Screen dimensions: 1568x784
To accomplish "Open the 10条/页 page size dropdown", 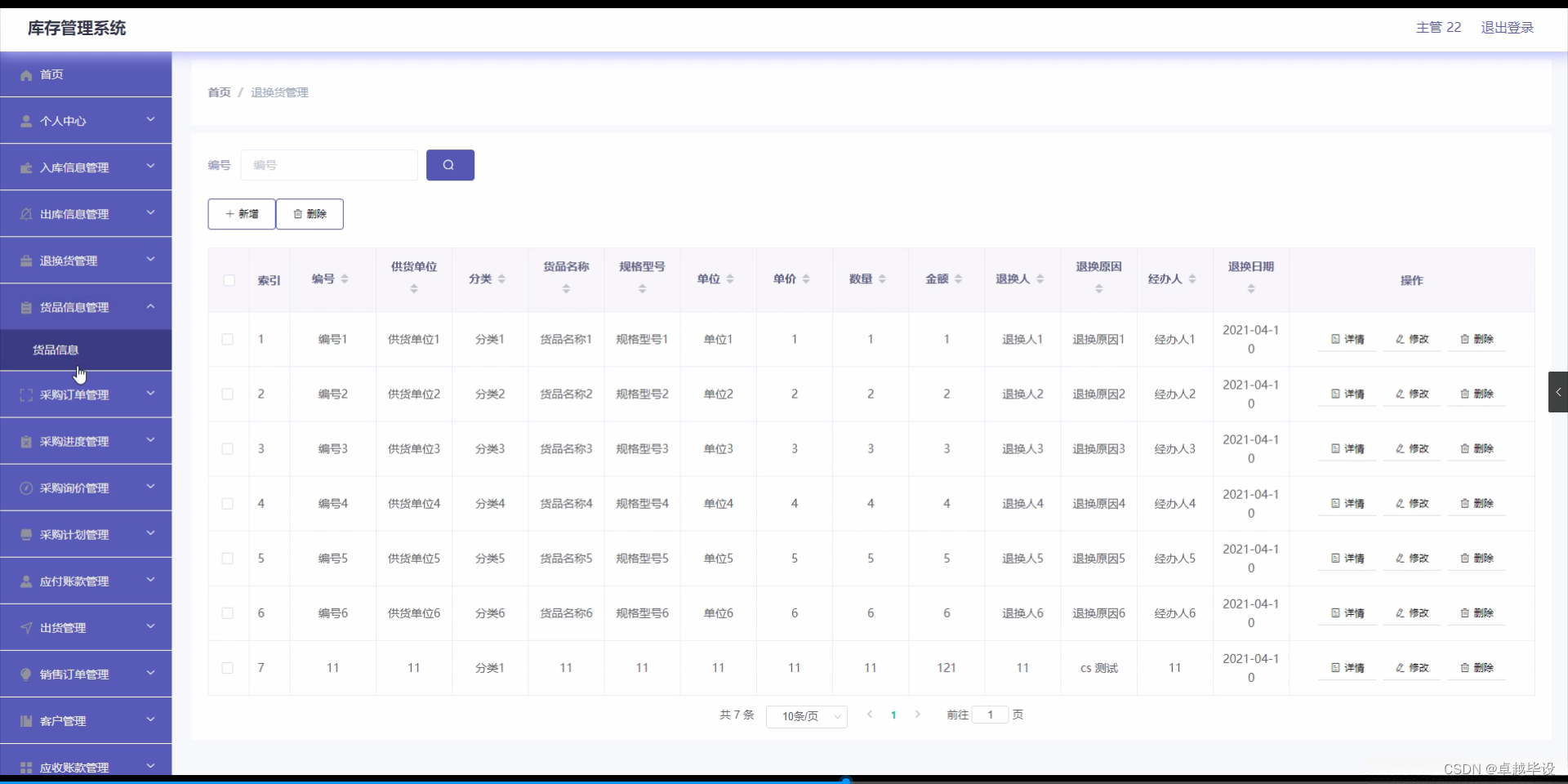I will (806, 715).
